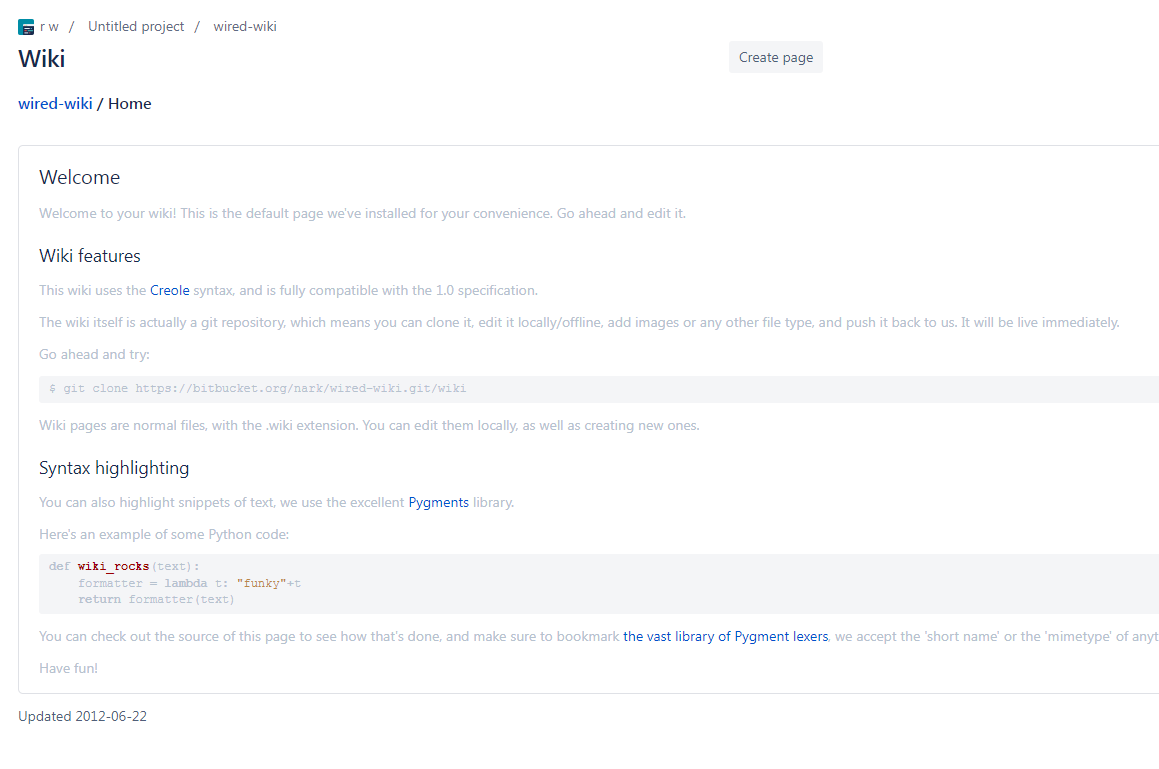
Task: Click 'Go ahead and try:' text
Action: (94, 354)
